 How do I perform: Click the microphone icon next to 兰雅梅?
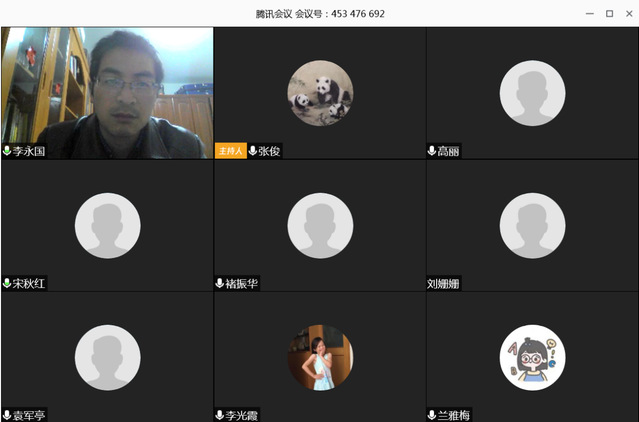pyautogui.click(x=432, y=414)
